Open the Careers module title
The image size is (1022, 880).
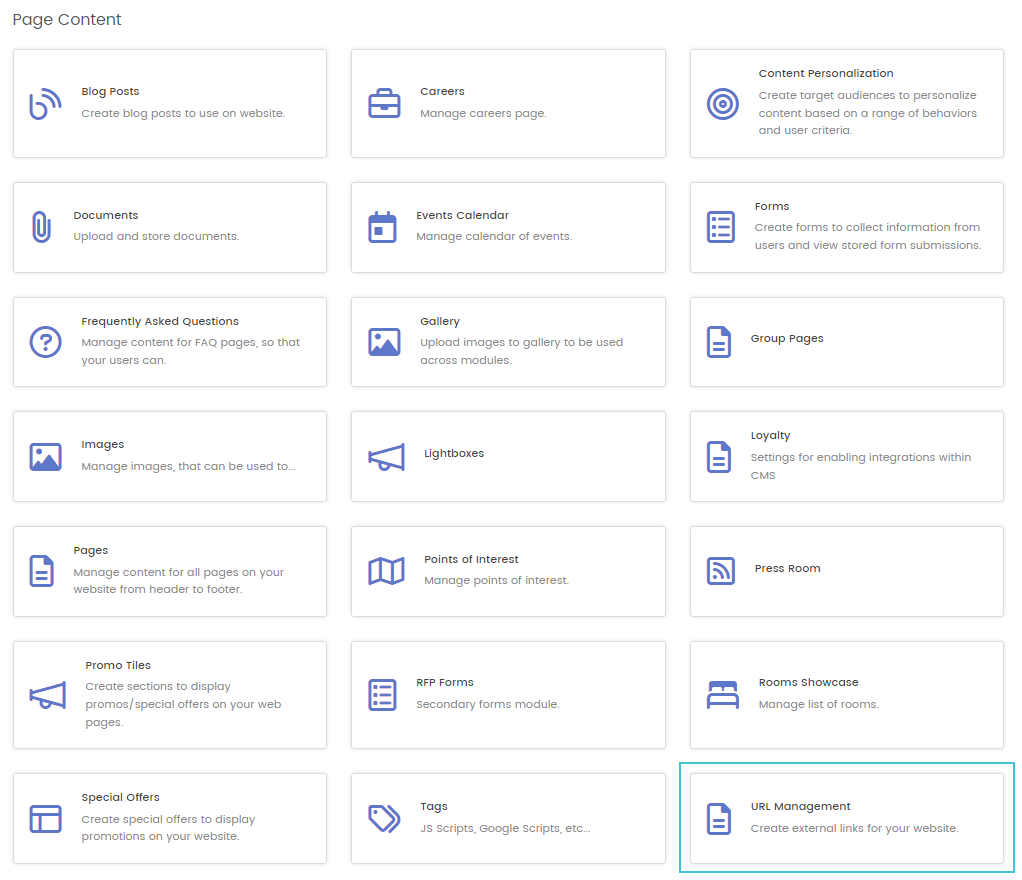point(443,91)
